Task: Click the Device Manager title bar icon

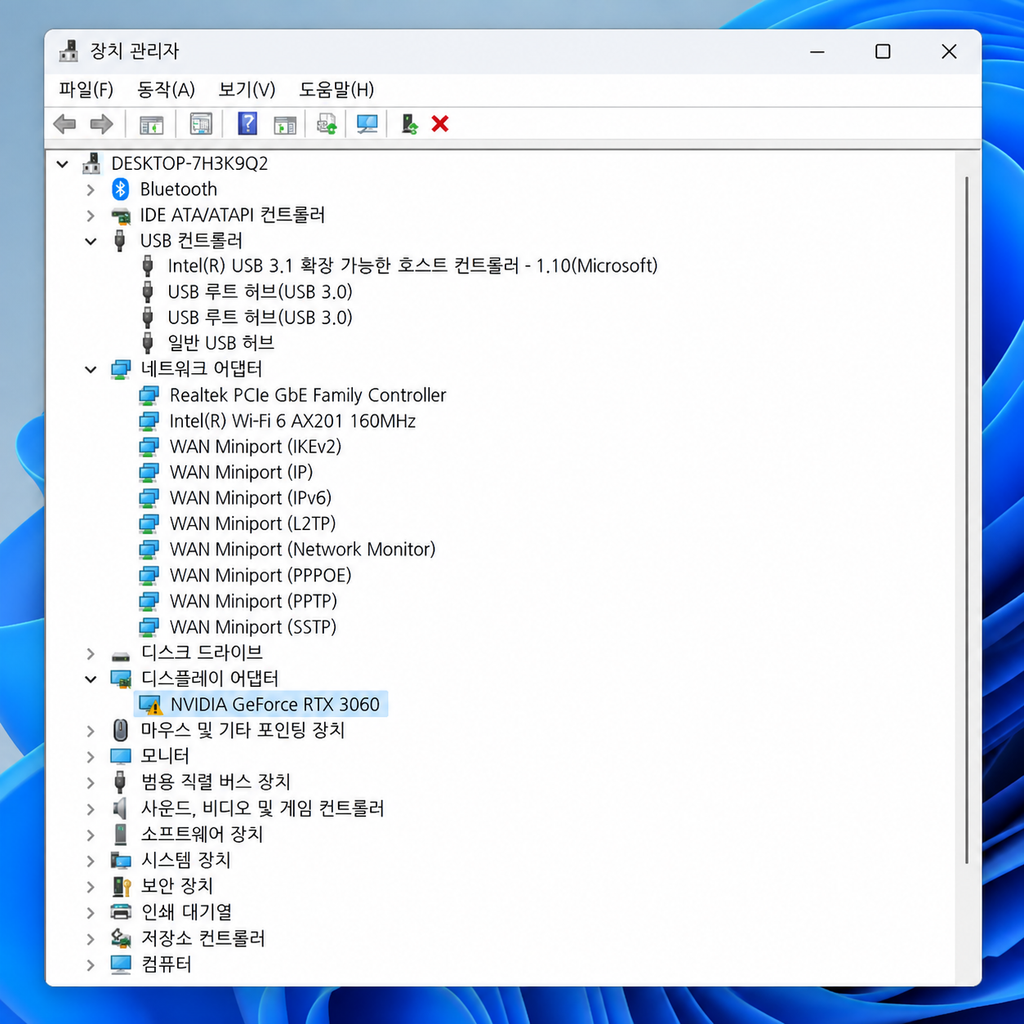Action: click(68, 51)
